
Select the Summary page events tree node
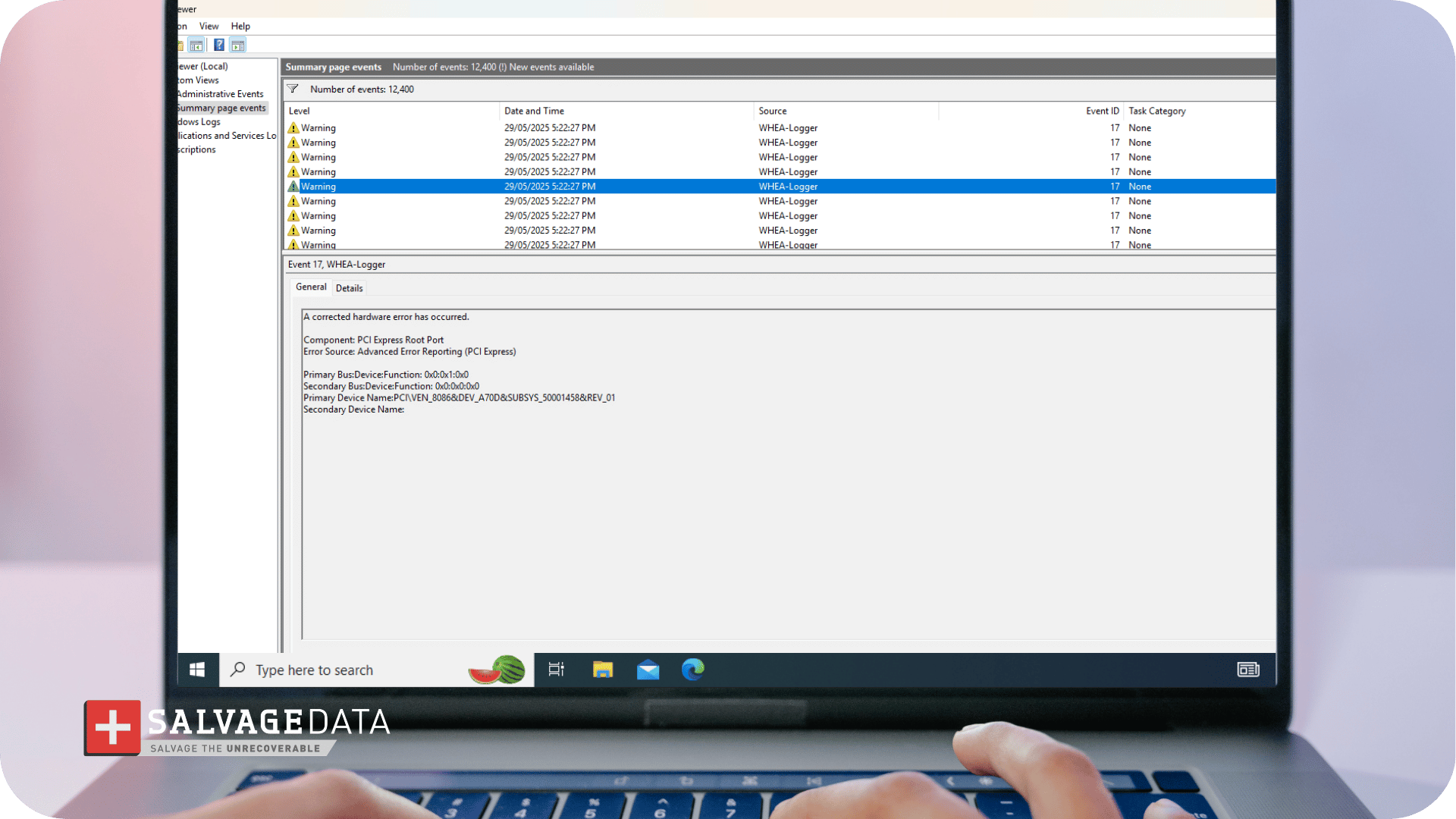[221, 108]
